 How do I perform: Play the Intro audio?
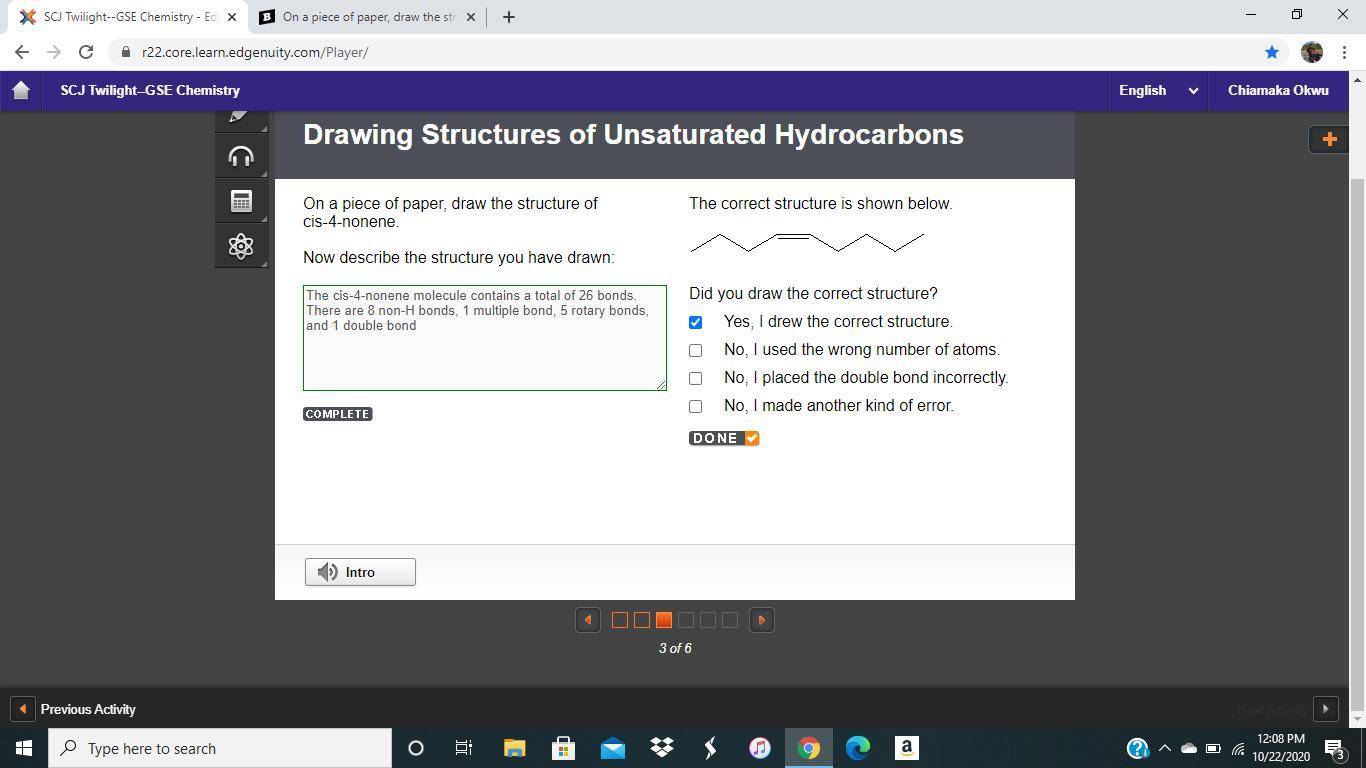pyautogui.click(x=360, y=572)
